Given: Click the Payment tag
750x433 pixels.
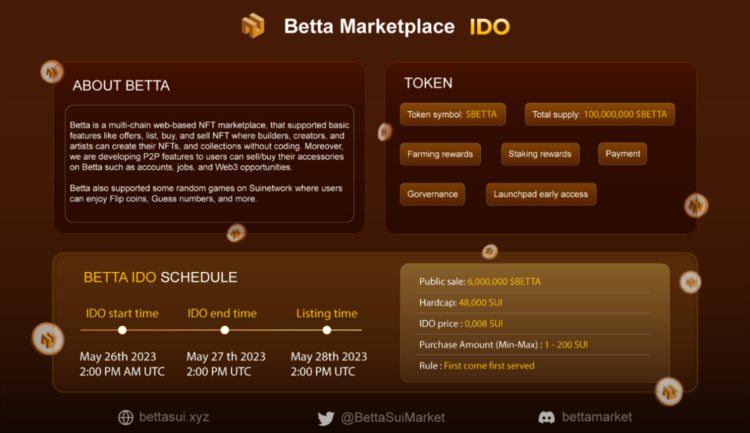Looking at the screenshot, I should (x=622, y=154).
